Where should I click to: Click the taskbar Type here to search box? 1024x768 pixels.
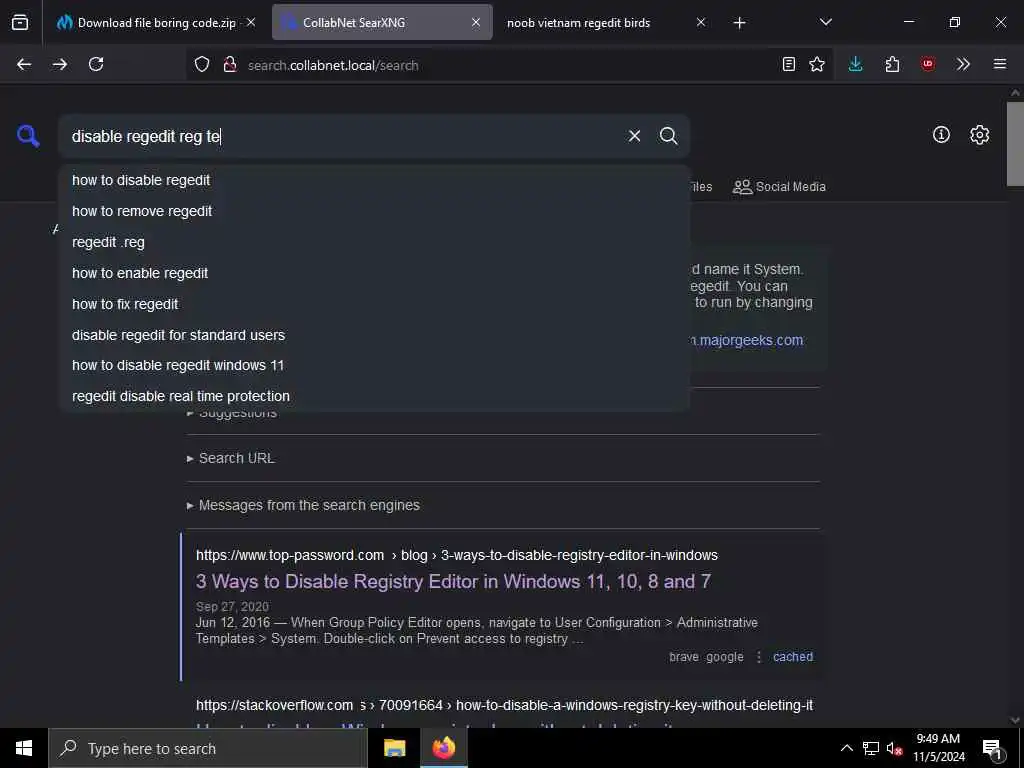coord(208,748)
